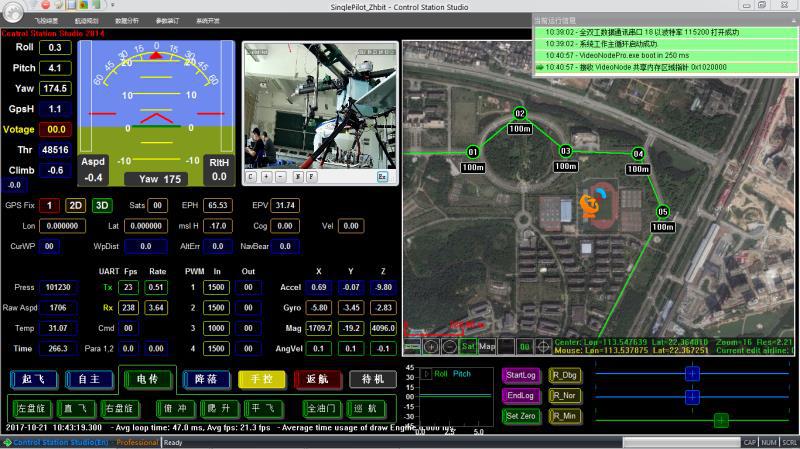Click the map crosshair center icon
This screenshot has height=449, width=800.
tap(543, 346)
